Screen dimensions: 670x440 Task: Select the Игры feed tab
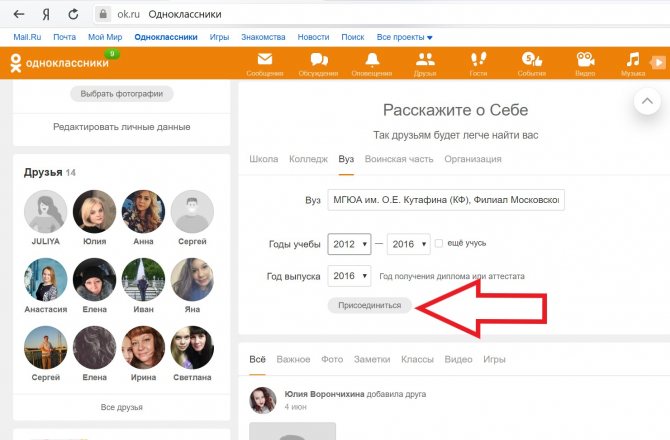pos(494,359)
